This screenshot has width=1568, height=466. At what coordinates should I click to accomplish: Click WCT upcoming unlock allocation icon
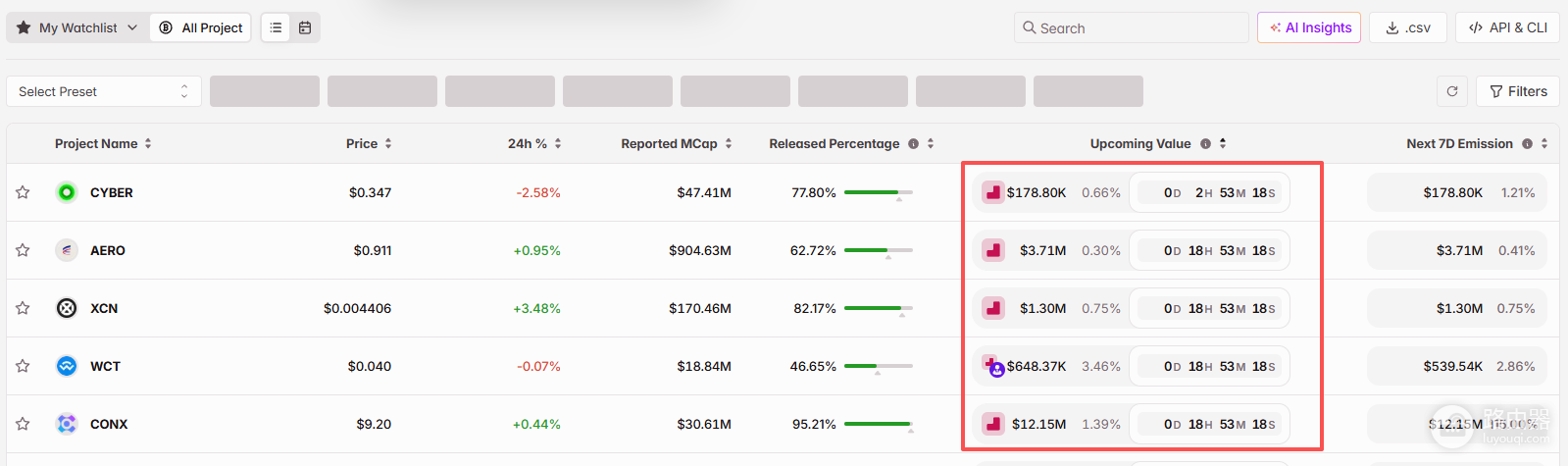pos(994,366)
